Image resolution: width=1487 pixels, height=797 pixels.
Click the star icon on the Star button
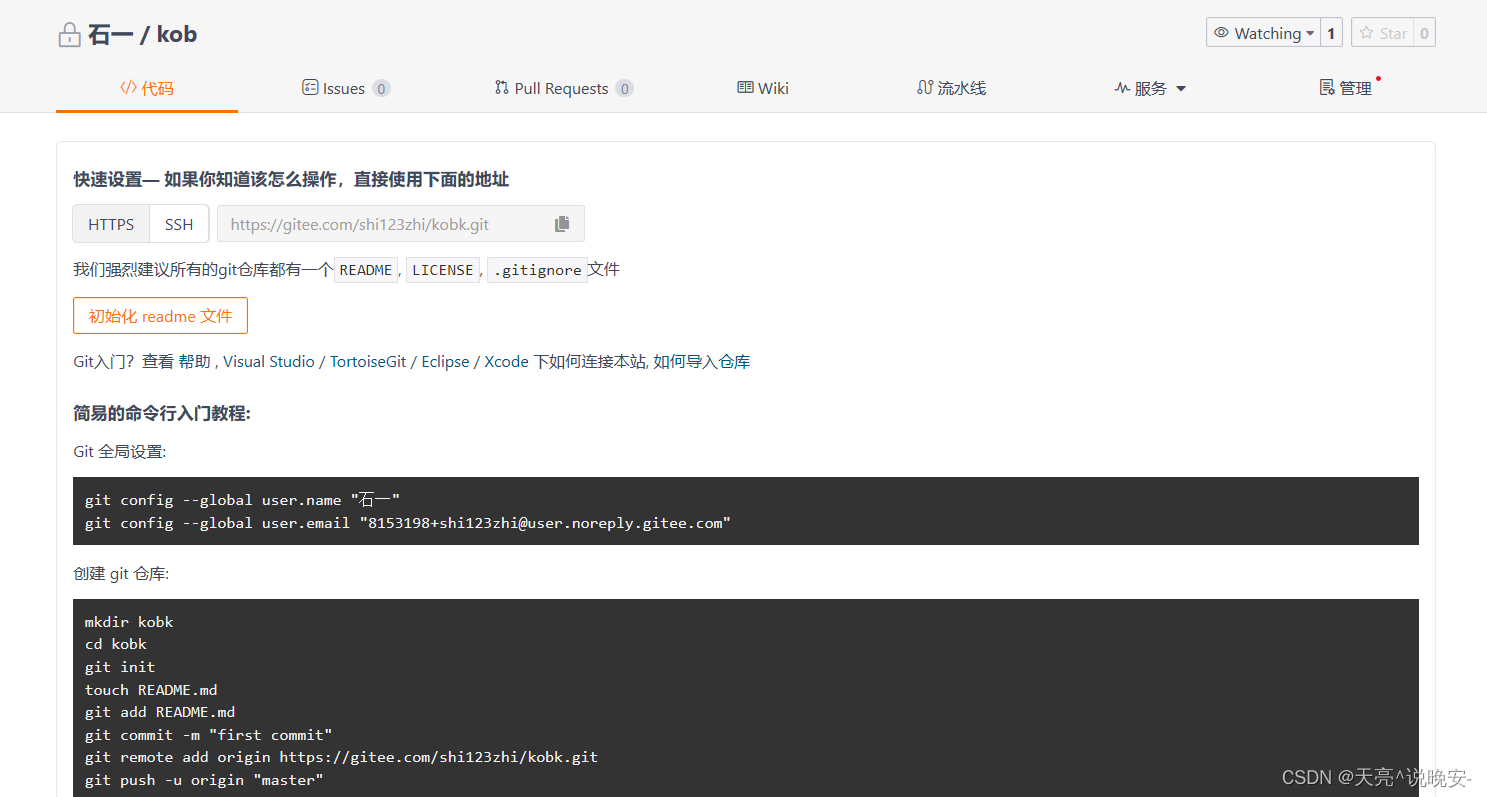(x=1367, y=33)
